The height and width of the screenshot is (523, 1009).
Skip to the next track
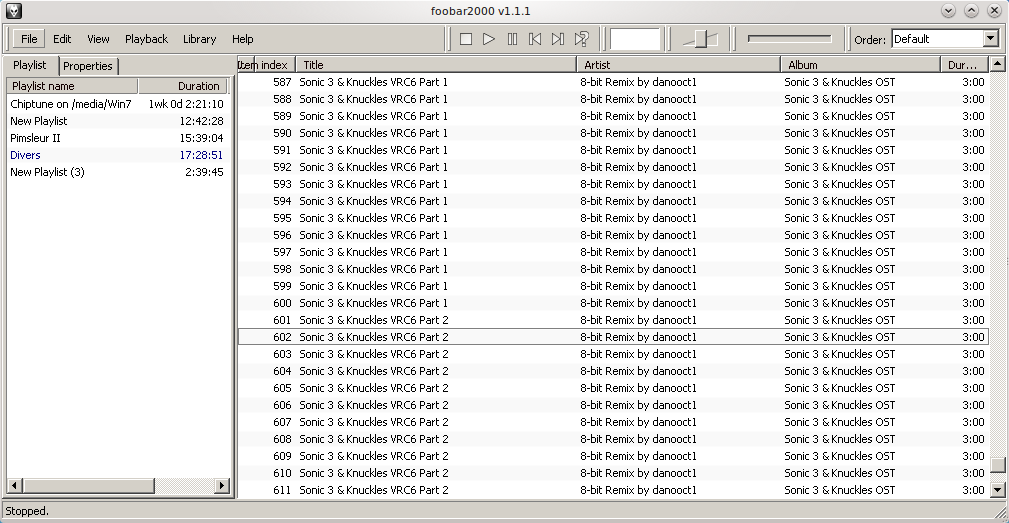[558, 39]
